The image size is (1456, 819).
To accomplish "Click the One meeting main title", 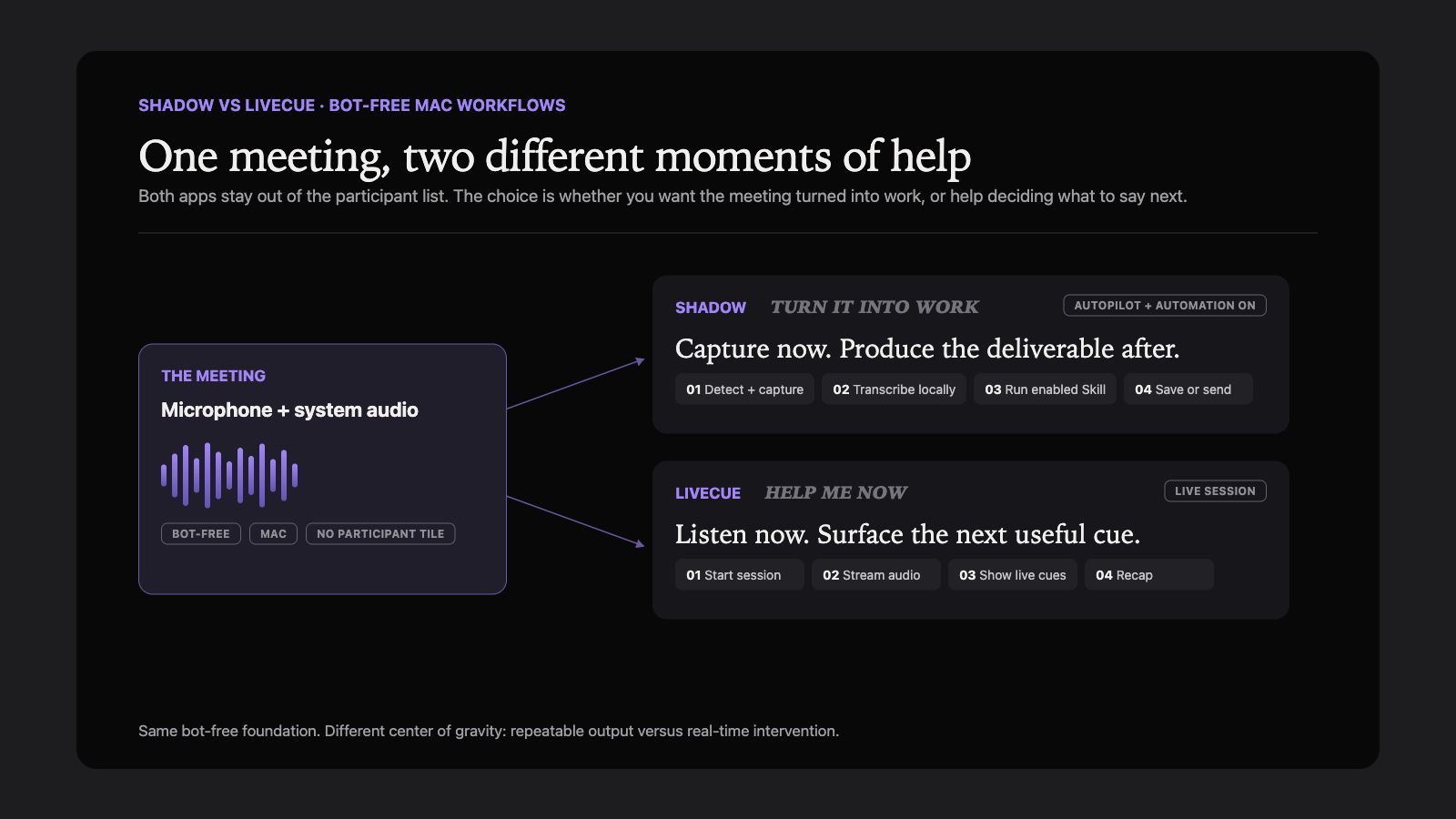I will pos(555,157).
